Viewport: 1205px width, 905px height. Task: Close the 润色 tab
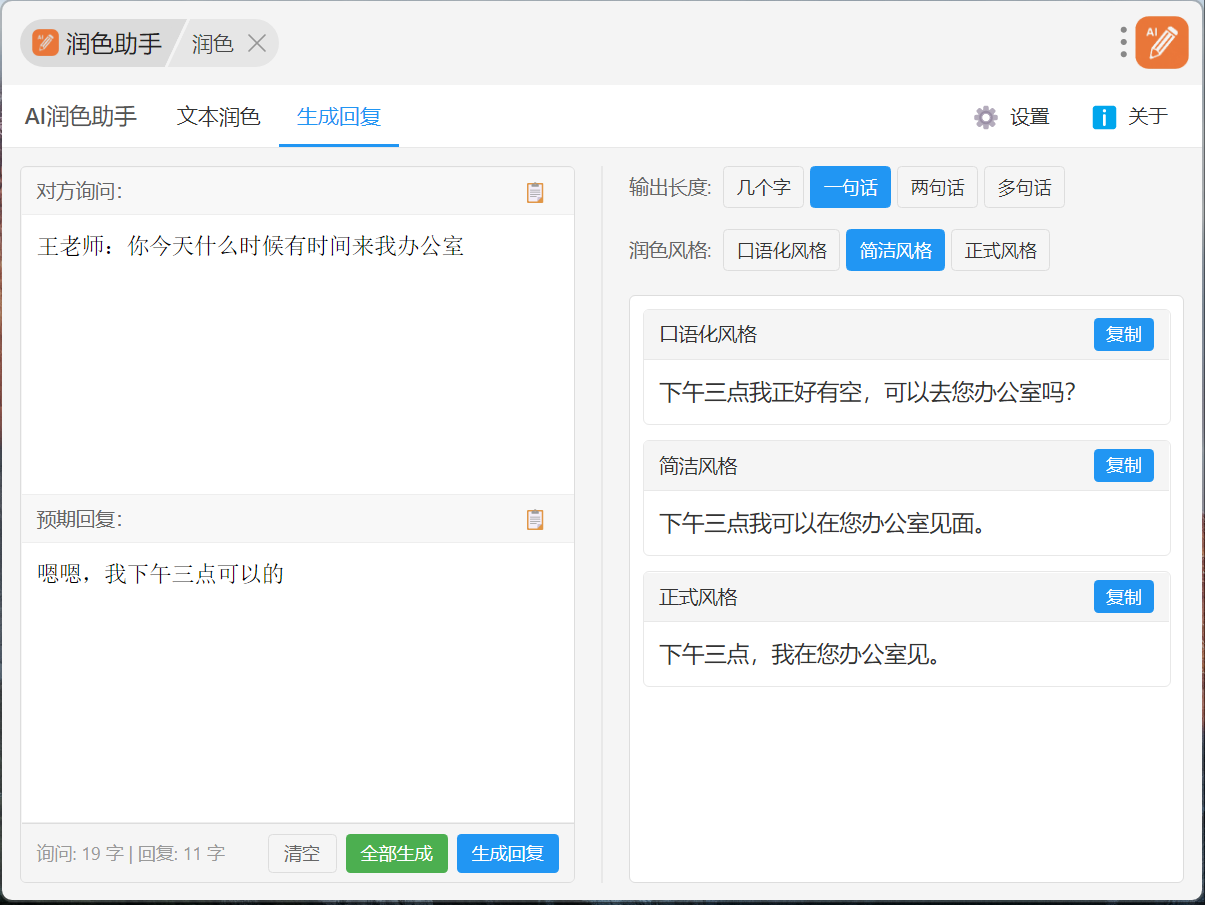(256, 43)
